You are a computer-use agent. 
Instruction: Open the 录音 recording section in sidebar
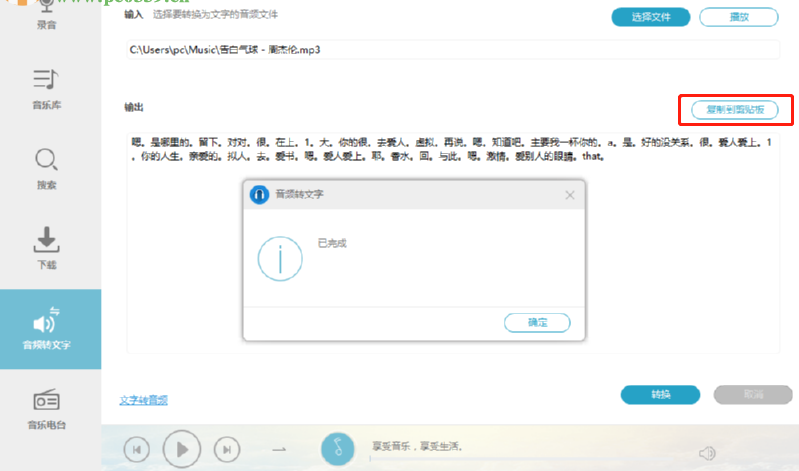click(x=46, y=14)
